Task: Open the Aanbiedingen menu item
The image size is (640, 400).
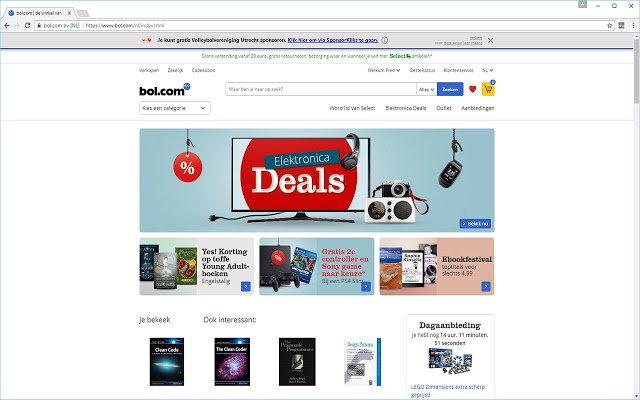Action: (x=478, y=108)
